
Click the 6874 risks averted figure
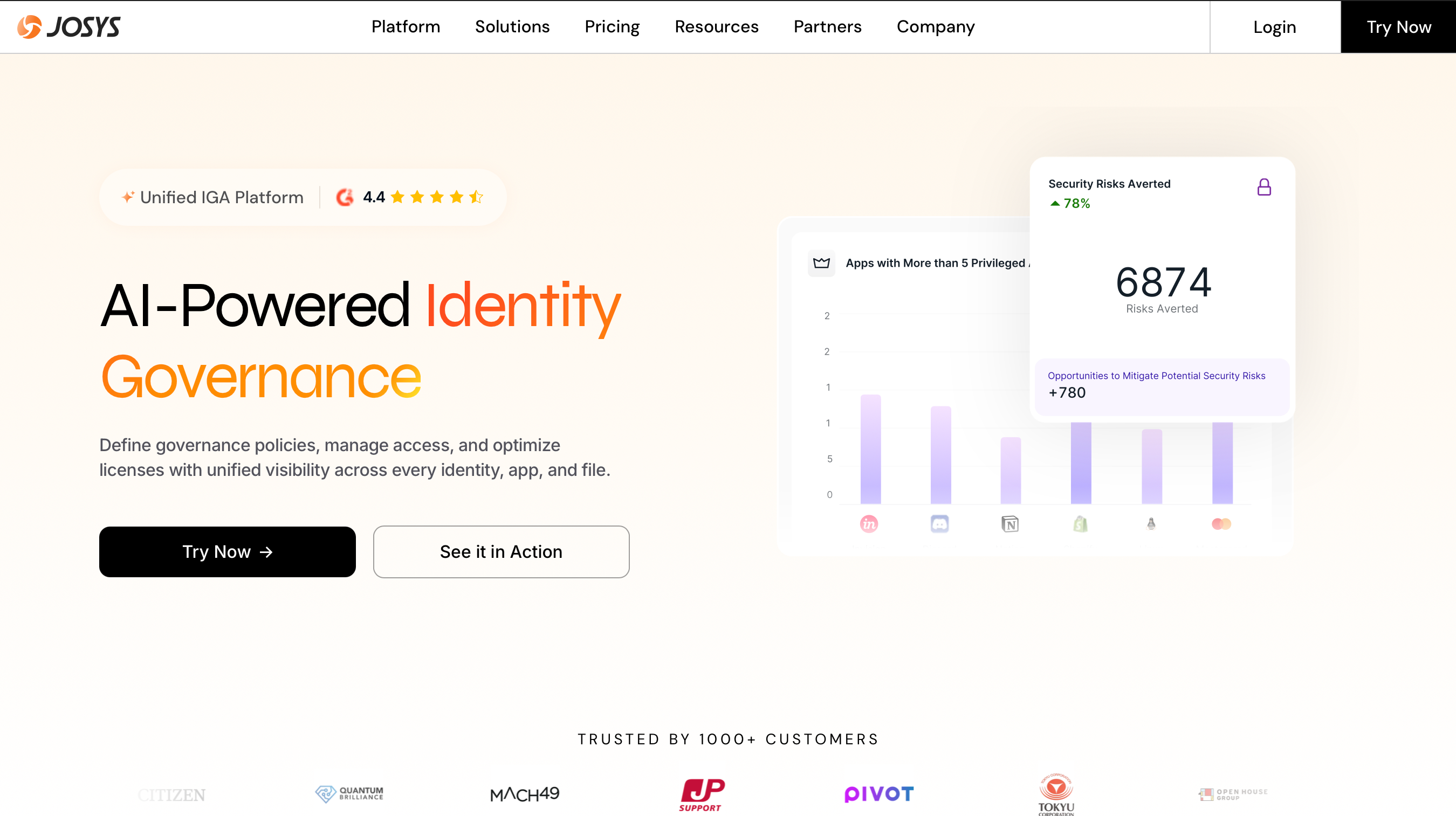(x=1163, y=281)
